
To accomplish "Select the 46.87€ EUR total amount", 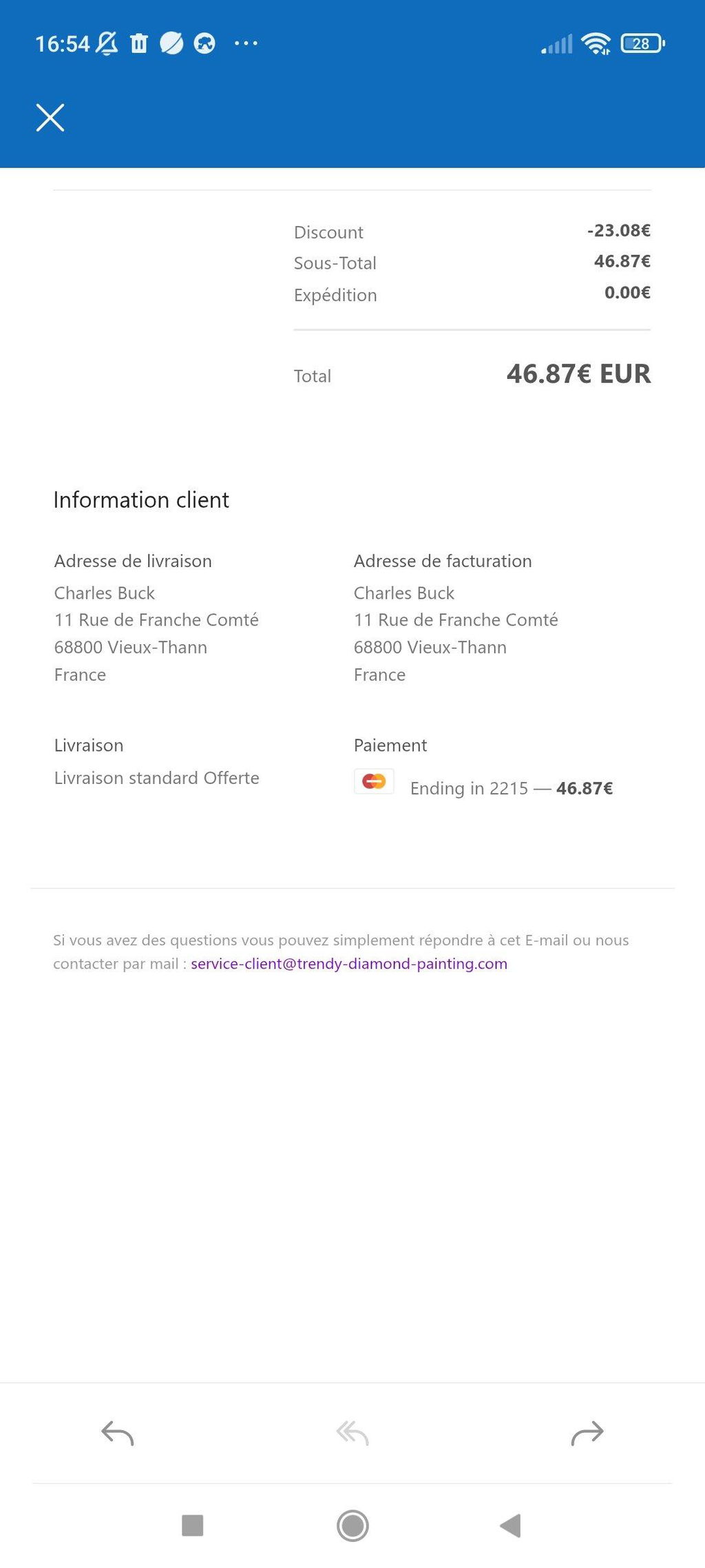I will pyautogui.click(x=578, y=373).
